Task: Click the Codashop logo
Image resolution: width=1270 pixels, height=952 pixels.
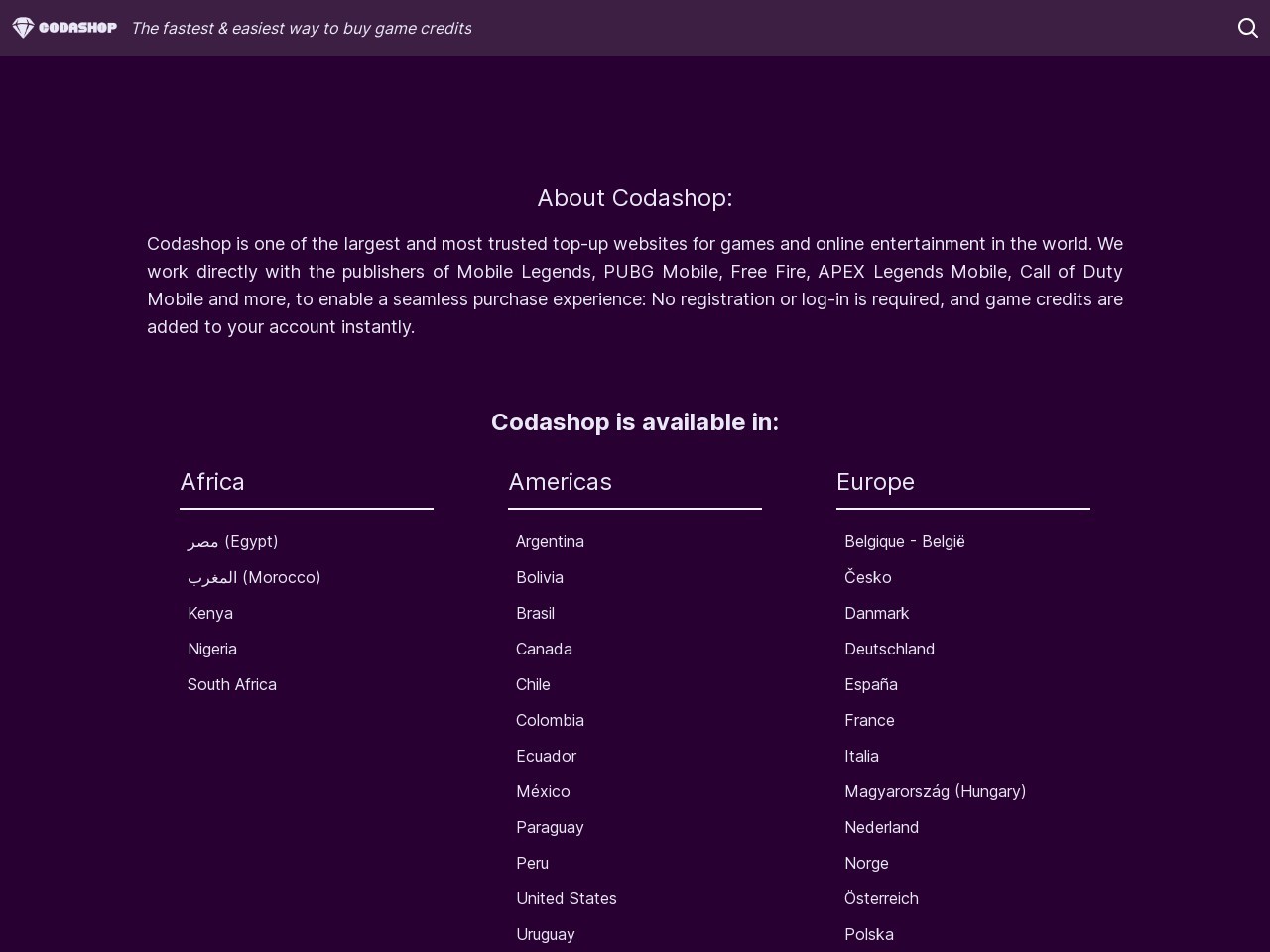Action: click(x=64, y=28)
